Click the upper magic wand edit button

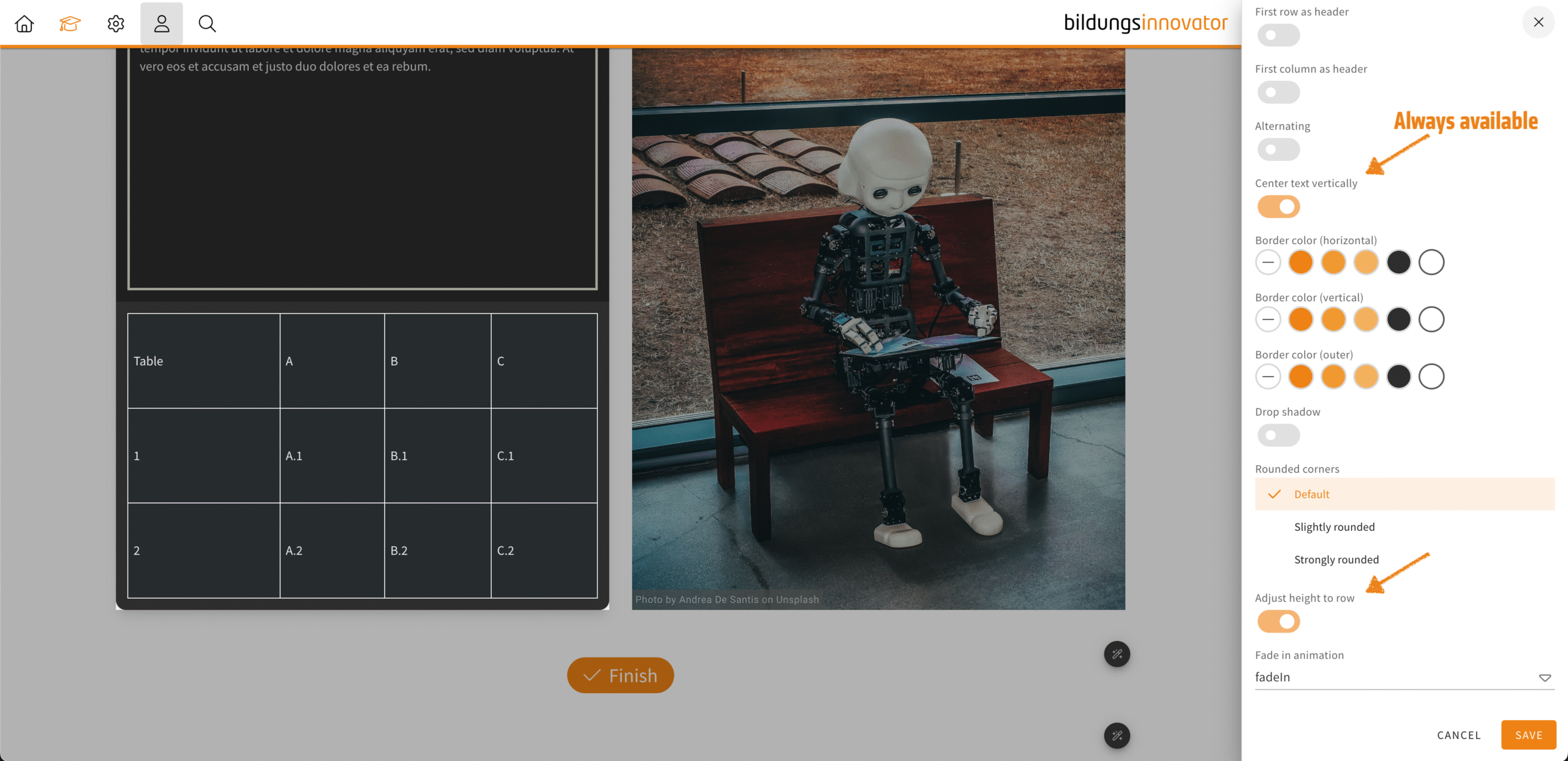click(x=1117, y=654)
